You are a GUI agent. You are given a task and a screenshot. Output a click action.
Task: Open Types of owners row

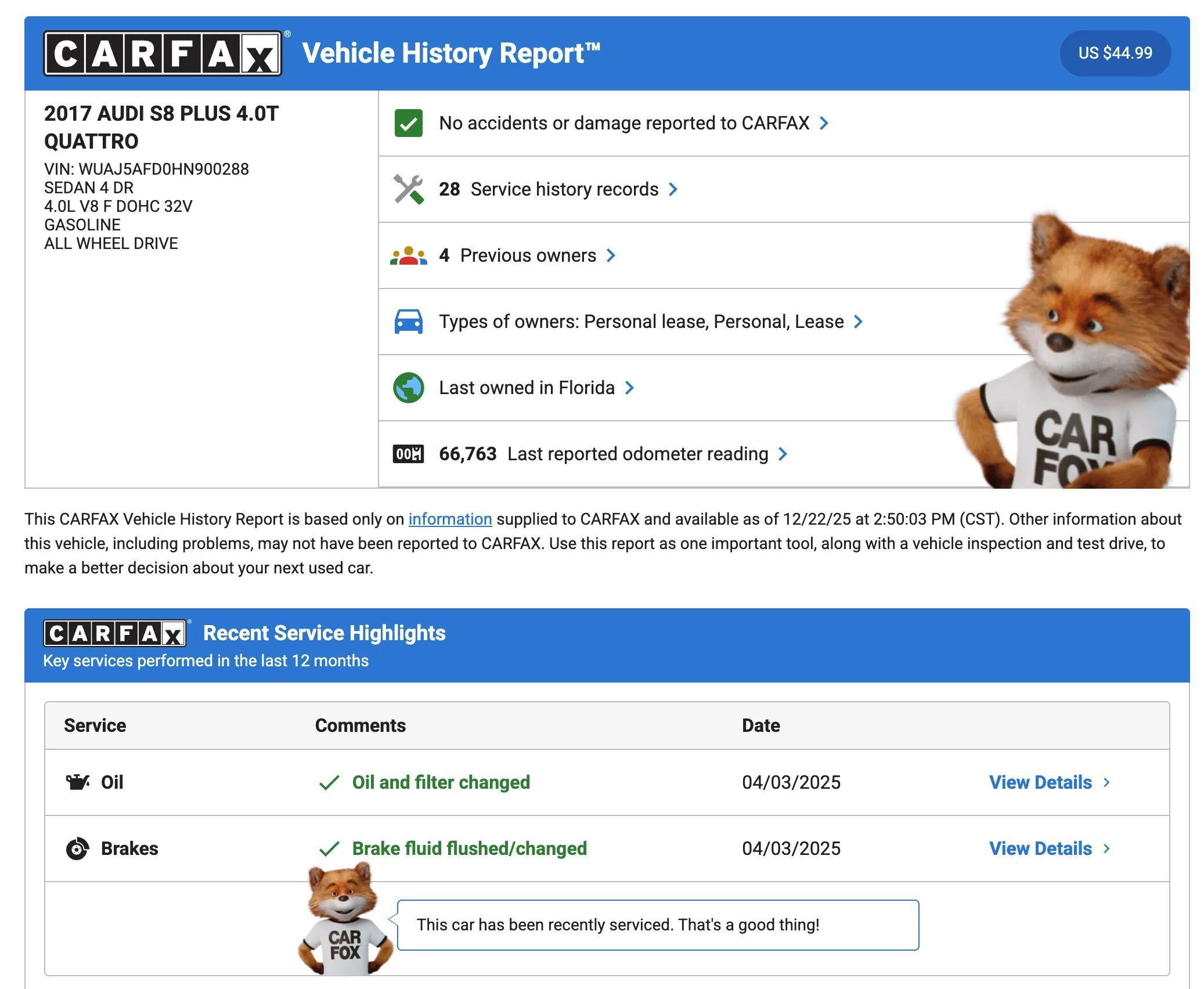tap(641, 322)
